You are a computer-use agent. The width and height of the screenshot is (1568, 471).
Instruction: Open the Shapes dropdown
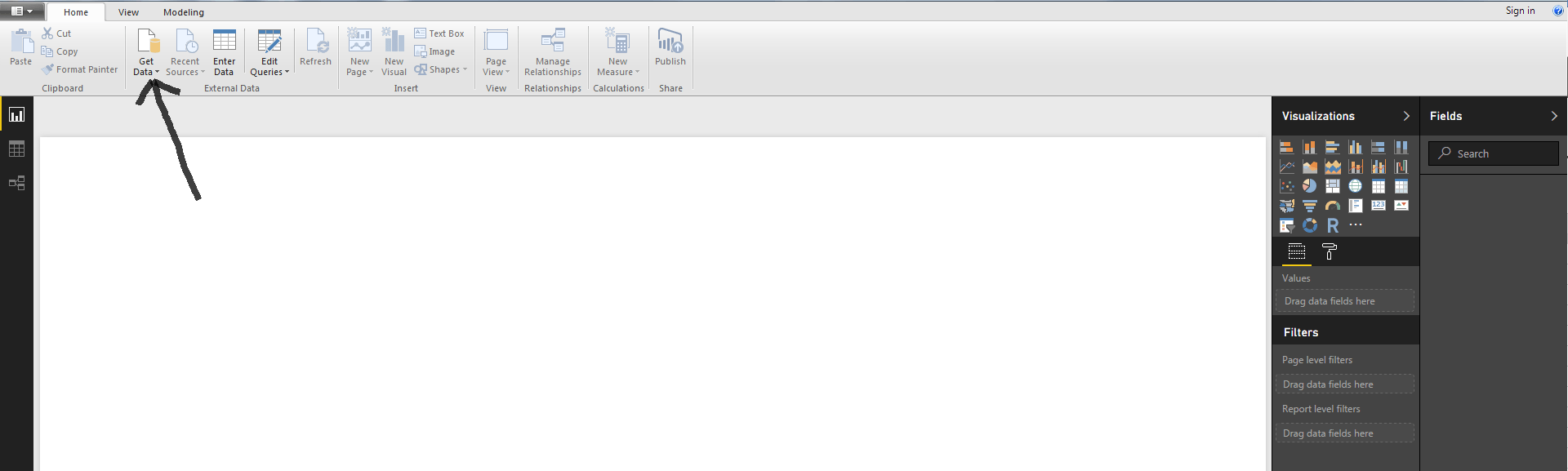click(x=441, y=69)
